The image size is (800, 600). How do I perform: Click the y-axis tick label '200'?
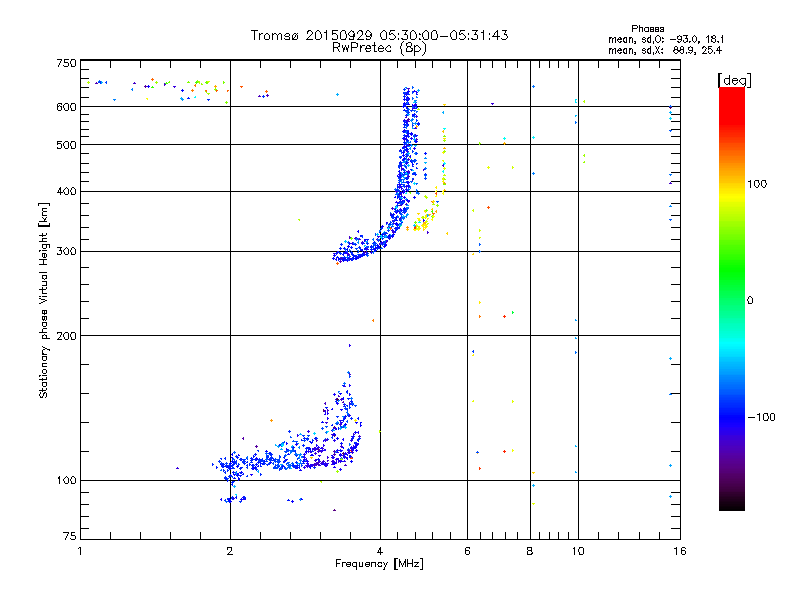point(66,336)
